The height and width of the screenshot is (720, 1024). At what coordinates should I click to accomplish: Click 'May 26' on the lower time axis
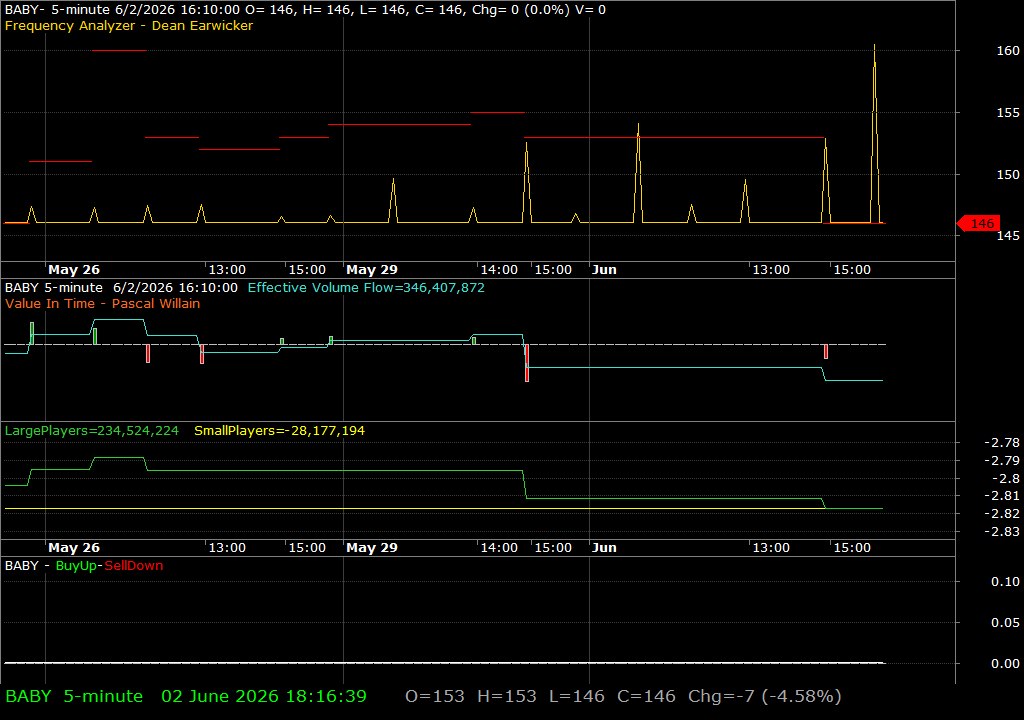click(x=74, y=548)
